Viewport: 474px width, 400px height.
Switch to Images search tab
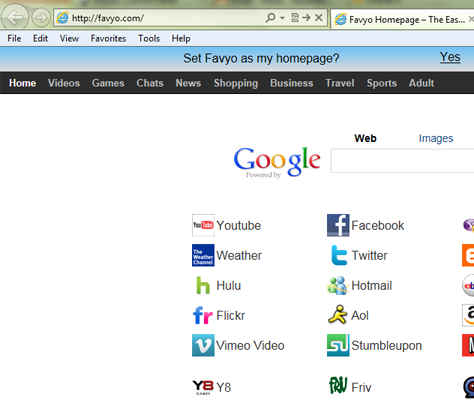[x=436, y=138]
